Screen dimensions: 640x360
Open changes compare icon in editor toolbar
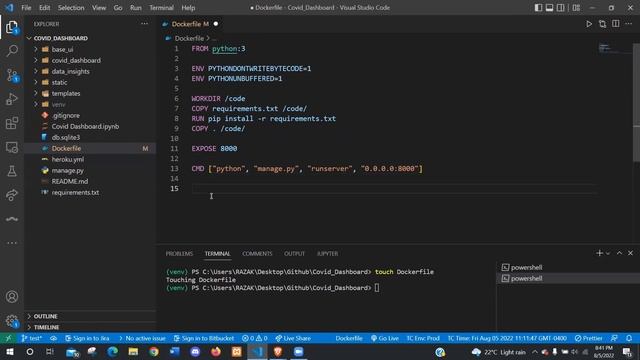602,24
